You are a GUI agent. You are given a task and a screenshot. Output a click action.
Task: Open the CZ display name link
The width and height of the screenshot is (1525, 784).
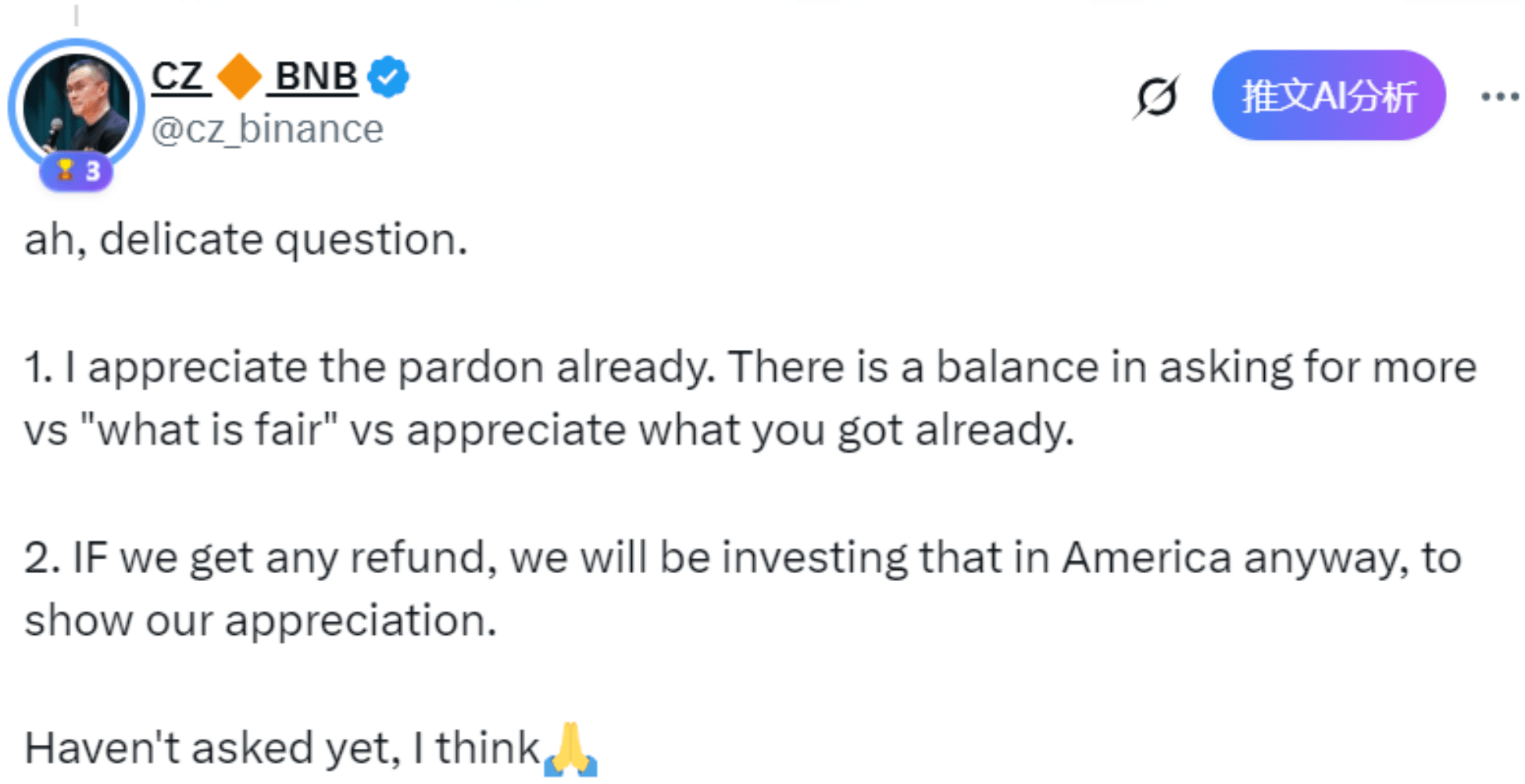(179, 77)
